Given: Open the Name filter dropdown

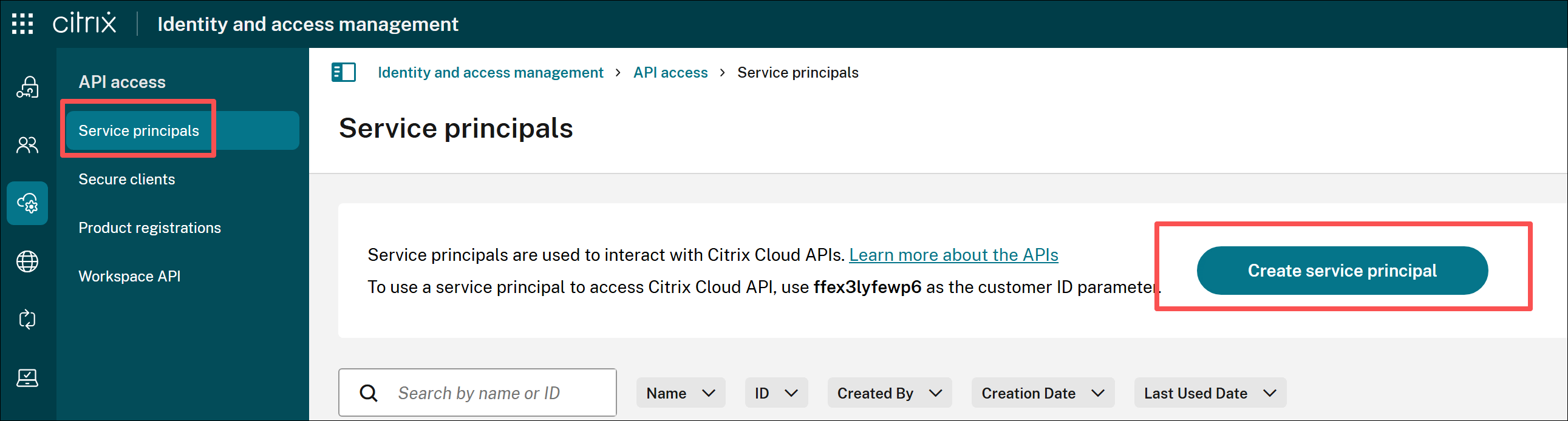Looking at the screenshot, I should [x=681, y=393].
